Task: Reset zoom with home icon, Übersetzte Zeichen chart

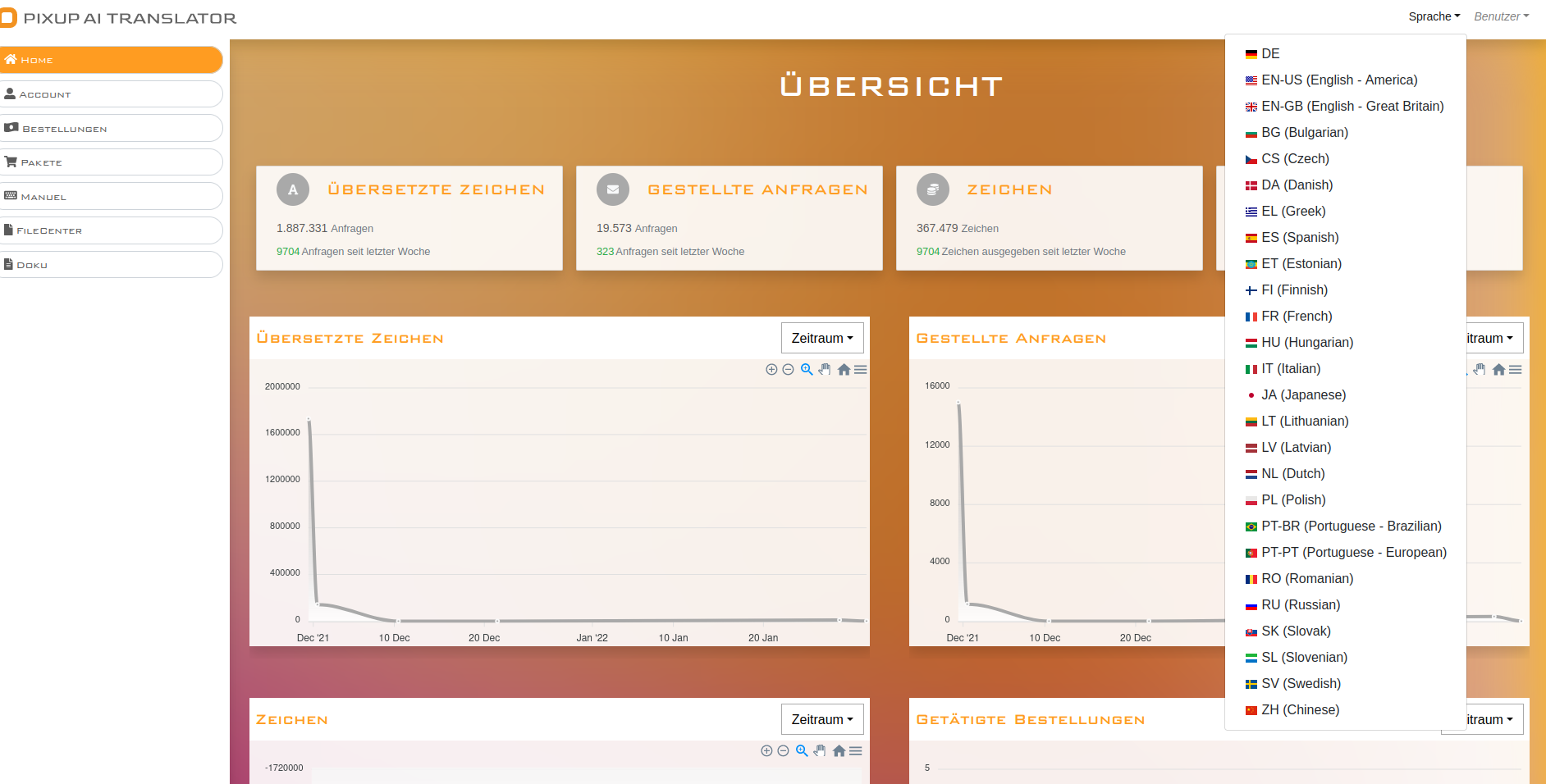Action: pos(844,370)
